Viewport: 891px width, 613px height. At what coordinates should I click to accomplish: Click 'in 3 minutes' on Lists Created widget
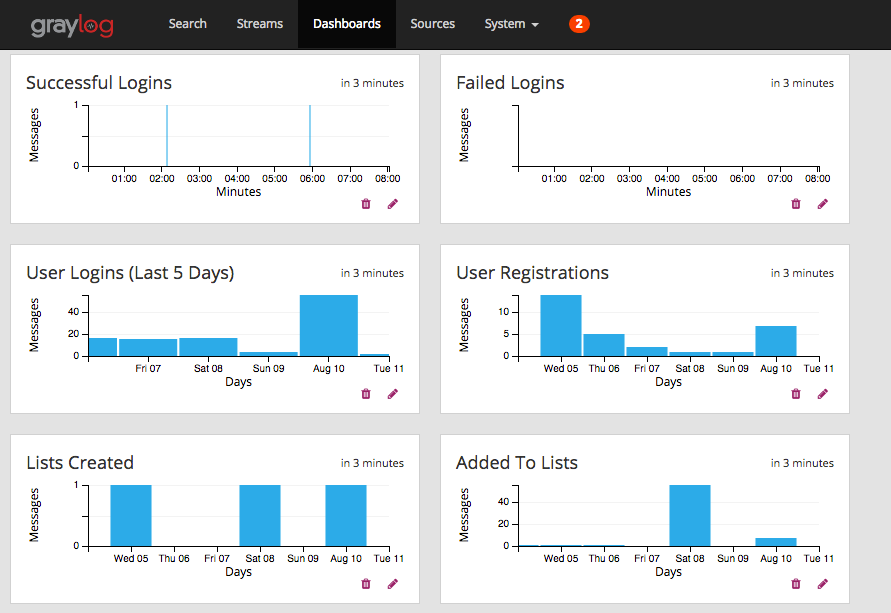(x=372, y=463)
